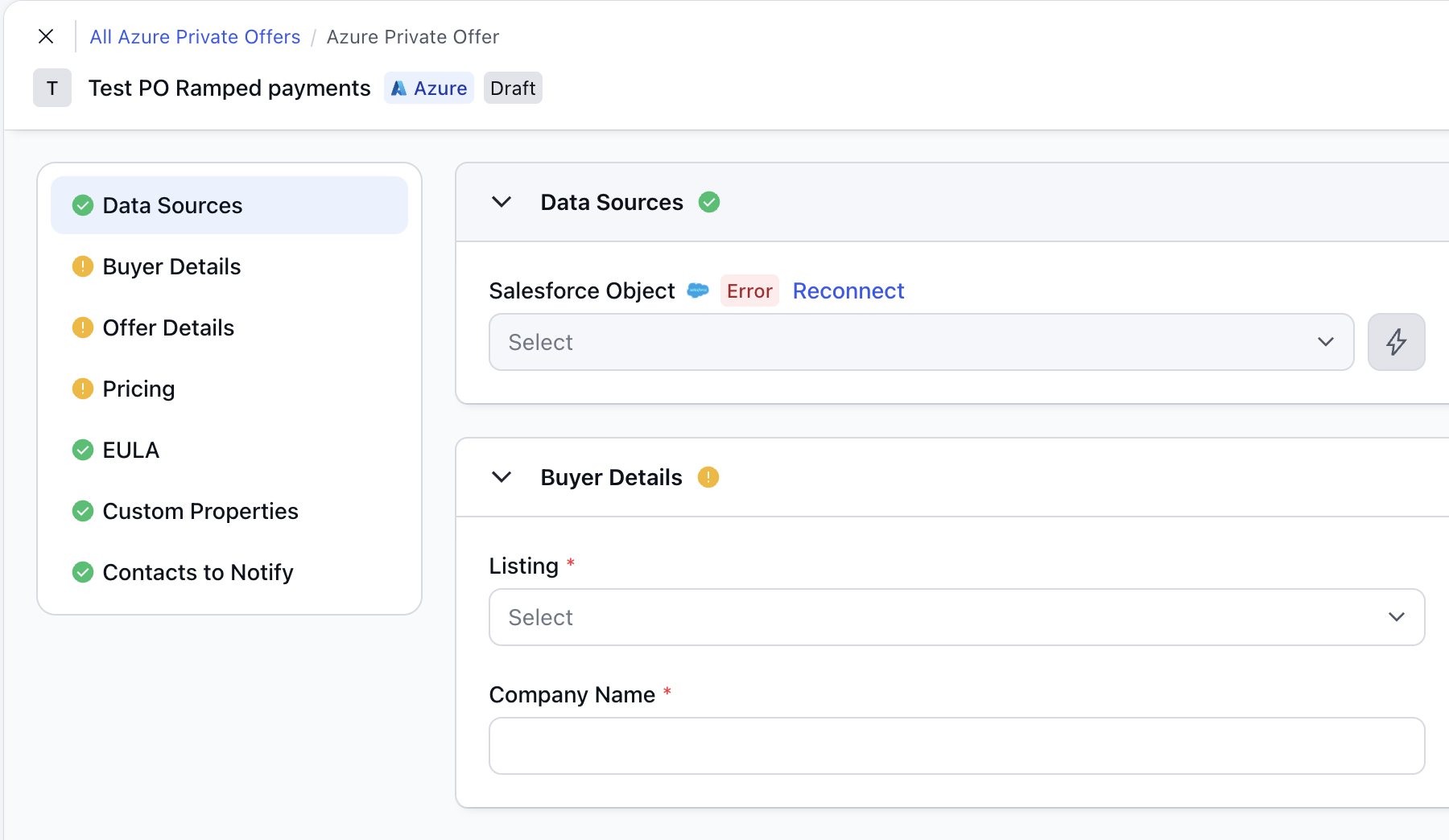Image resolution: width=1449 pixels, height=840 pixels.
Task: Open the Listing dropdown
Action: coord(956,617)
